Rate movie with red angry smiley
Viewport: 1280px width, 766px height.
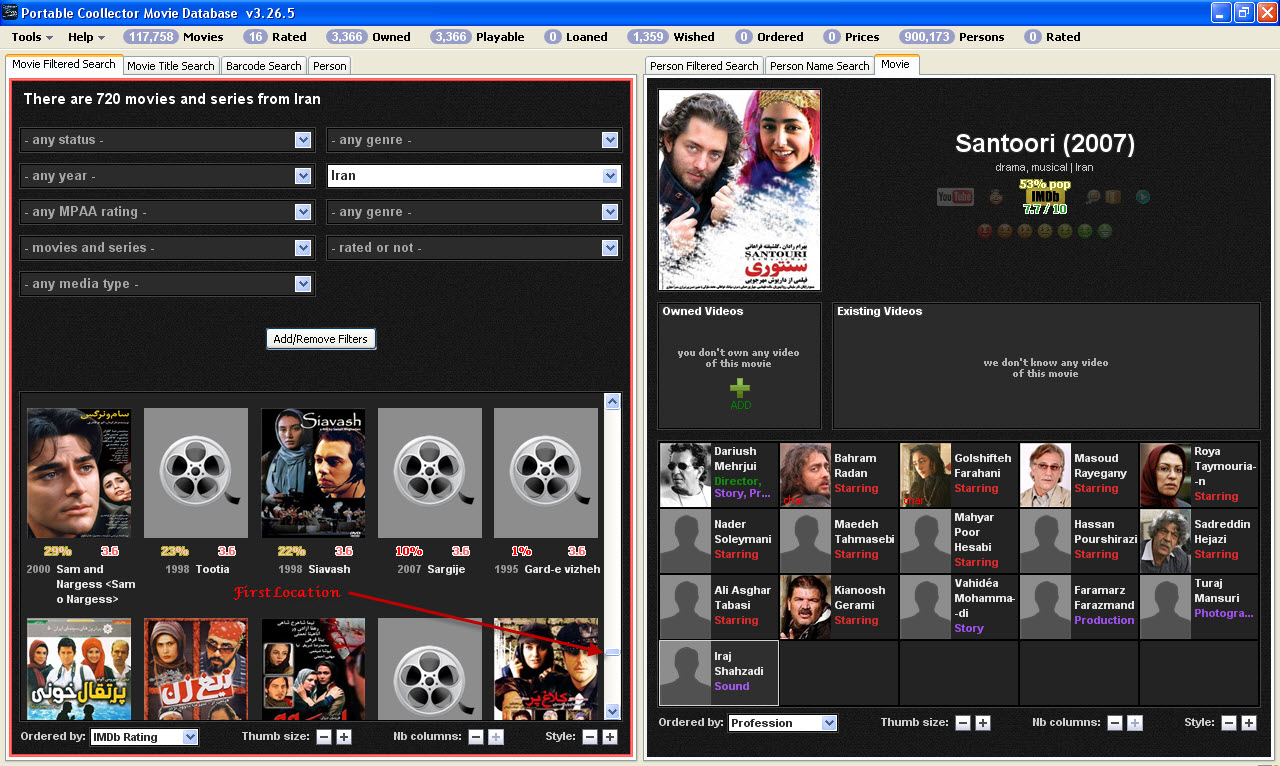pyautogui.click(x=985, y=231)
